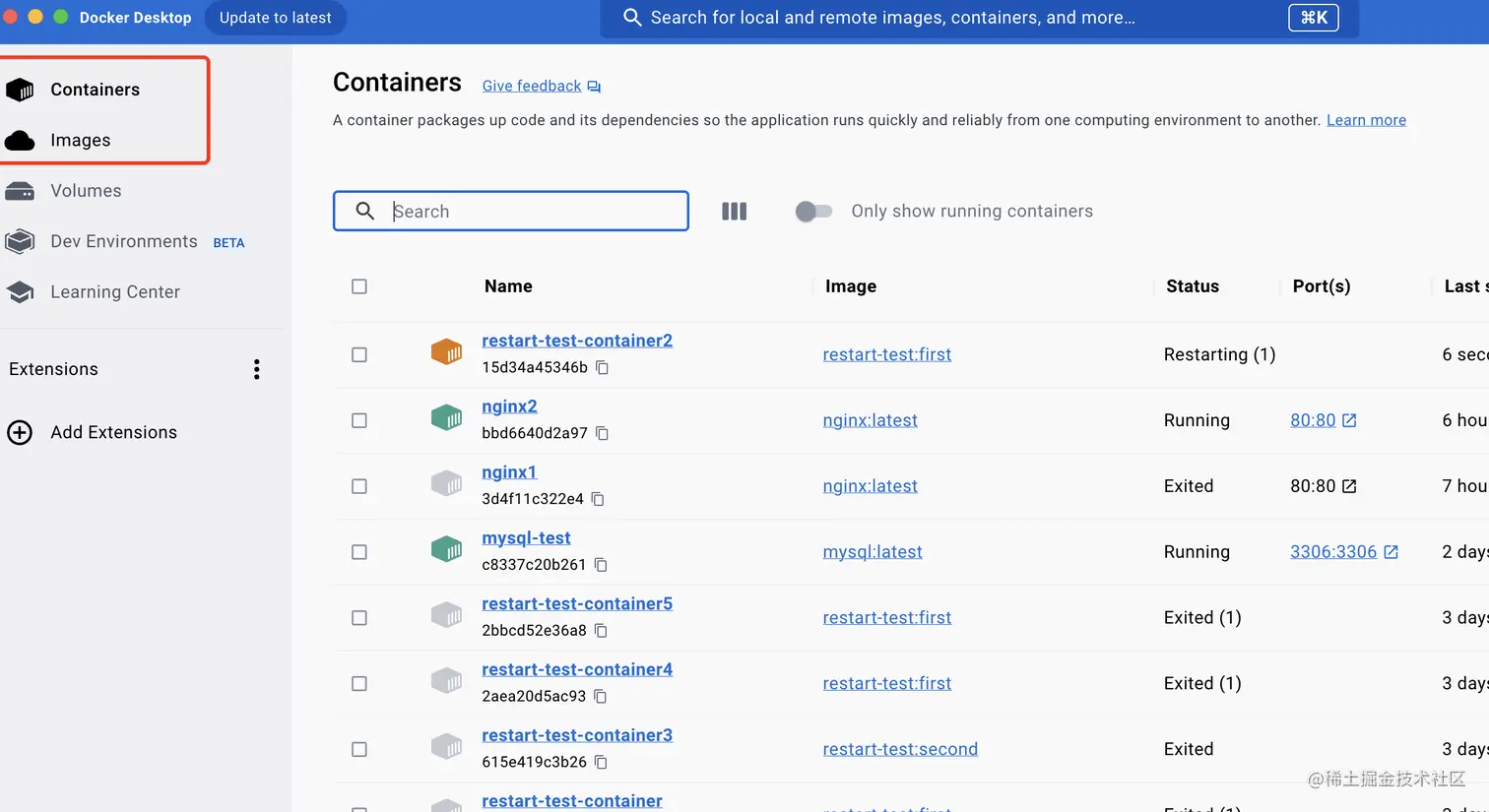Copy container ID 2aea20d5ac93
Image resolution: width=1489 pixels, height=812 pixels.
point(600,697)
